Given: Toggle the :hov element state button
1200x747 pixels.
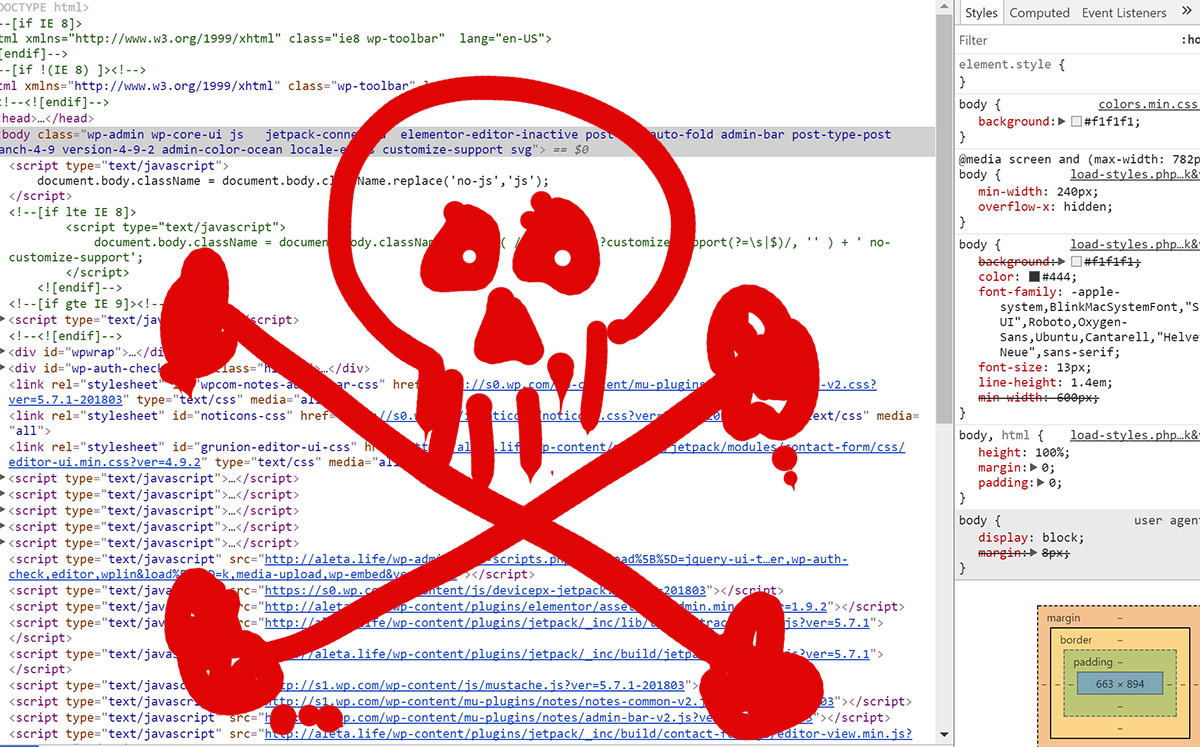Looking at the screenshot, I should point(1190,40).
